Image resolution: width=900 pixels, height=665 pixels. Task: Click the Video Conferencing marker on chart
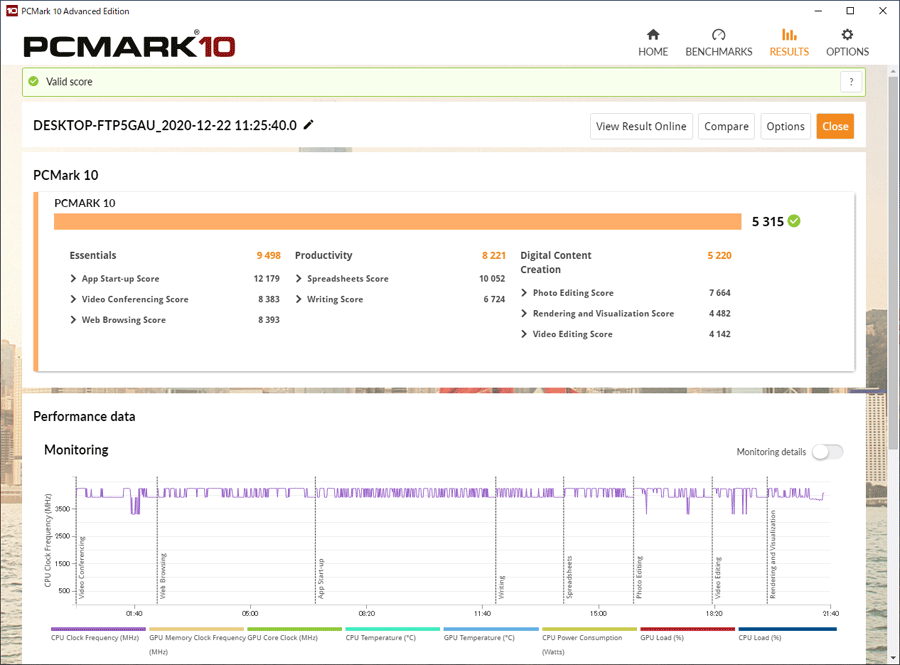[82, 567]
